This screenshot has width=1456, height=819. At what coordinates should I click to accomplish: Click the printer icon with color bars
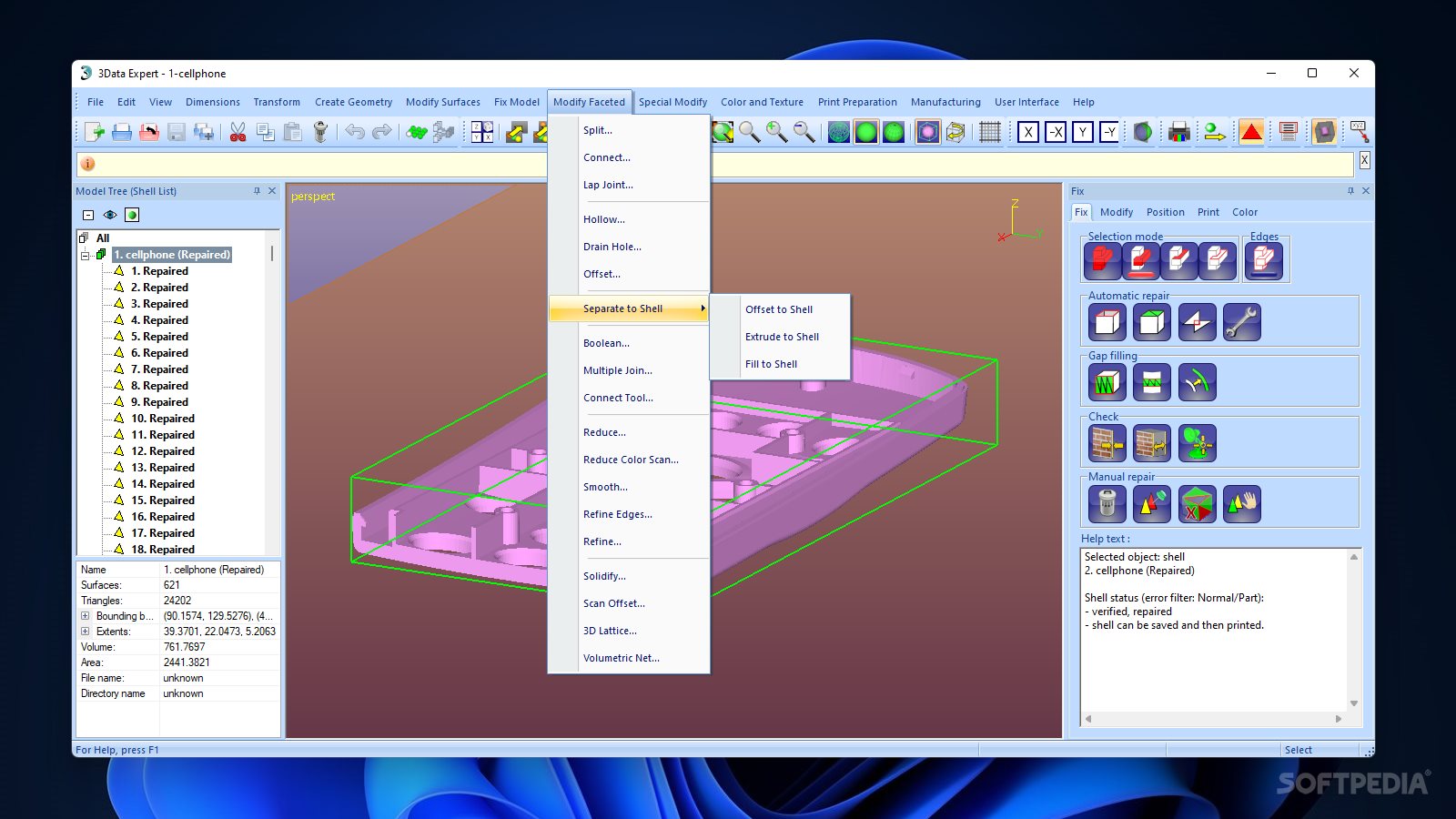point(1178,132)
